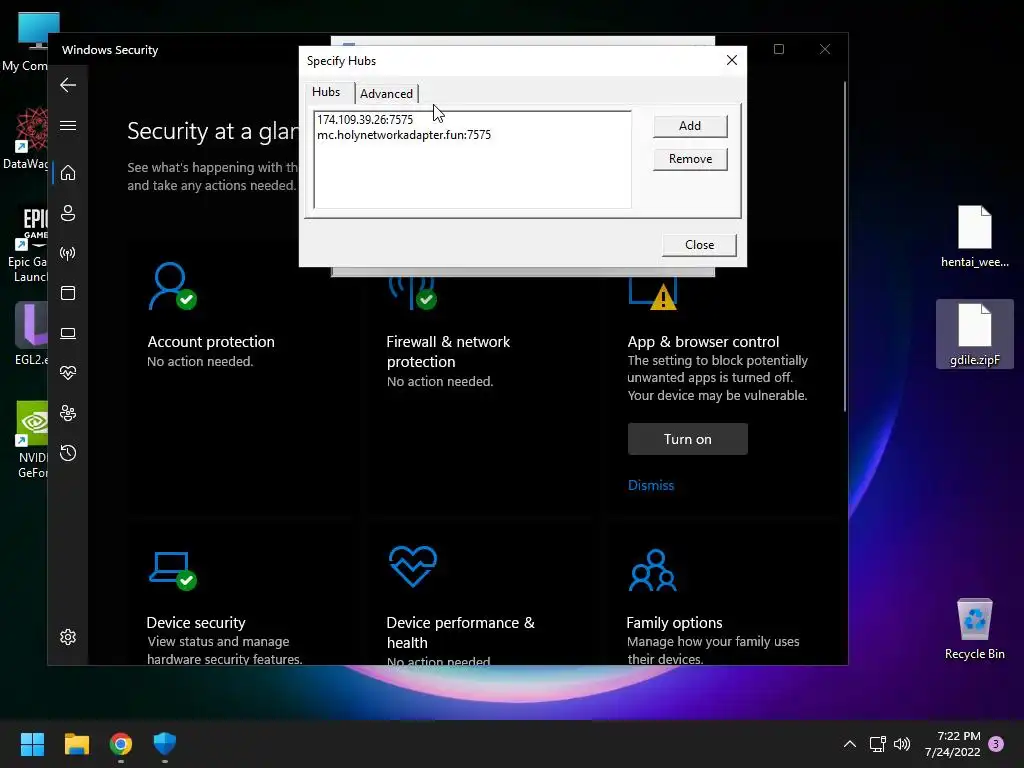Open Device performance & health heading

pos(460,632)
